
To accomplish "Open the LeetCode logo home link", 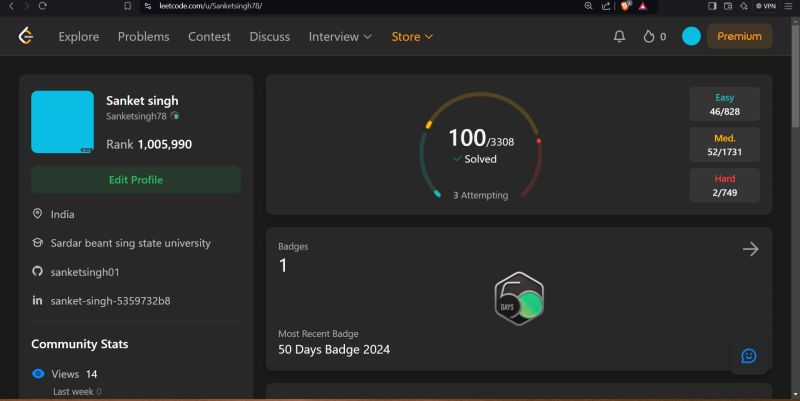I will 26,36.
